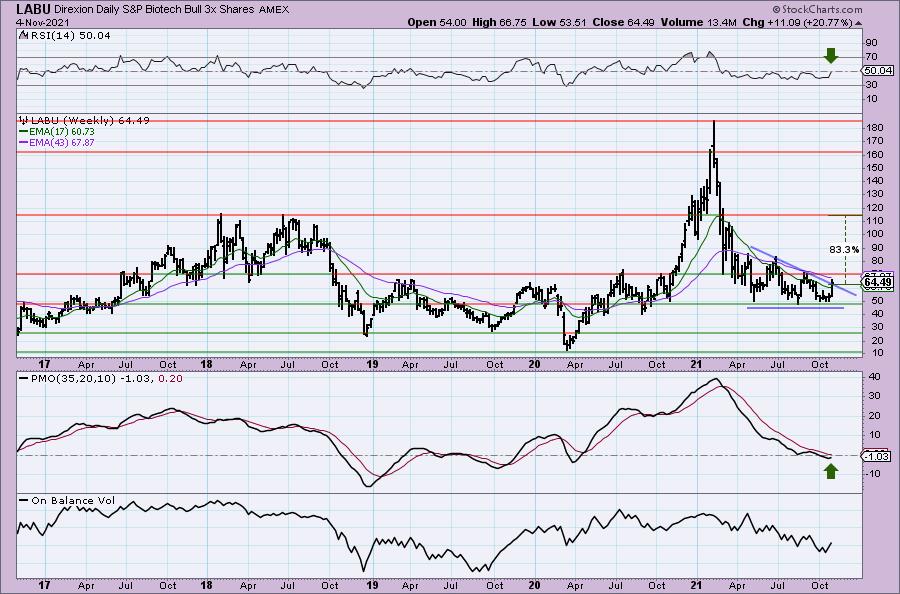
Task: Click the Close 64.49 value in the header
Action: (622, 22)
